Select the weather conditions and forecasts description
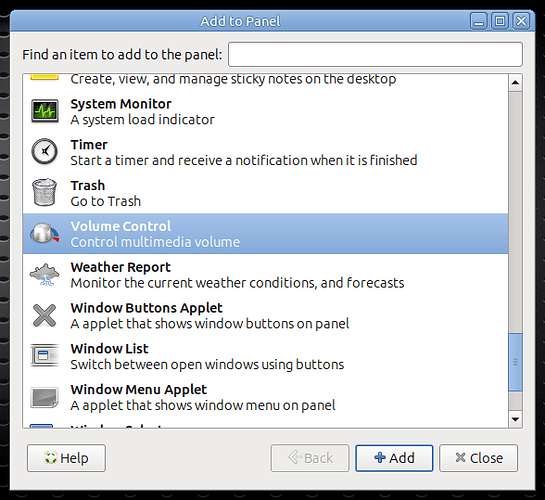Screen dimensions: 545x500 coord(237,283)
